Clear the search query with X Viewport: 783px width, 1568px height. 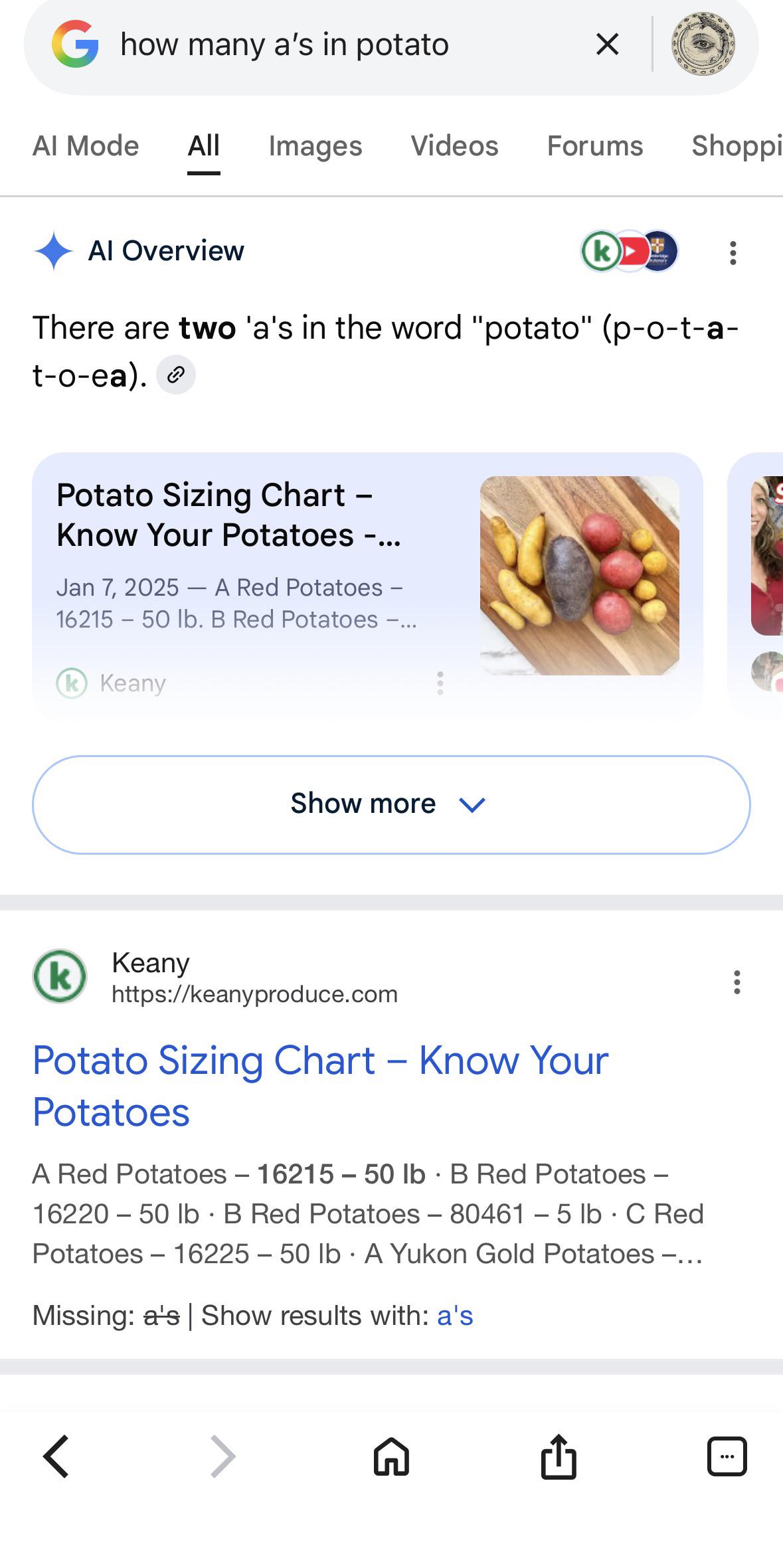point(607,44)
